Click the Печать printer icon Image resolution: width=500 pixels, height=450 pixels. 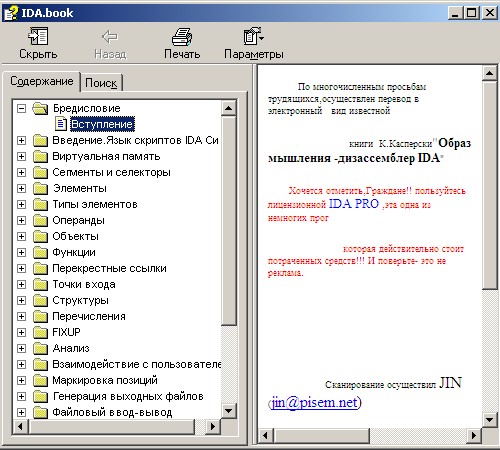pyautogui.click(x=182, y=37)
